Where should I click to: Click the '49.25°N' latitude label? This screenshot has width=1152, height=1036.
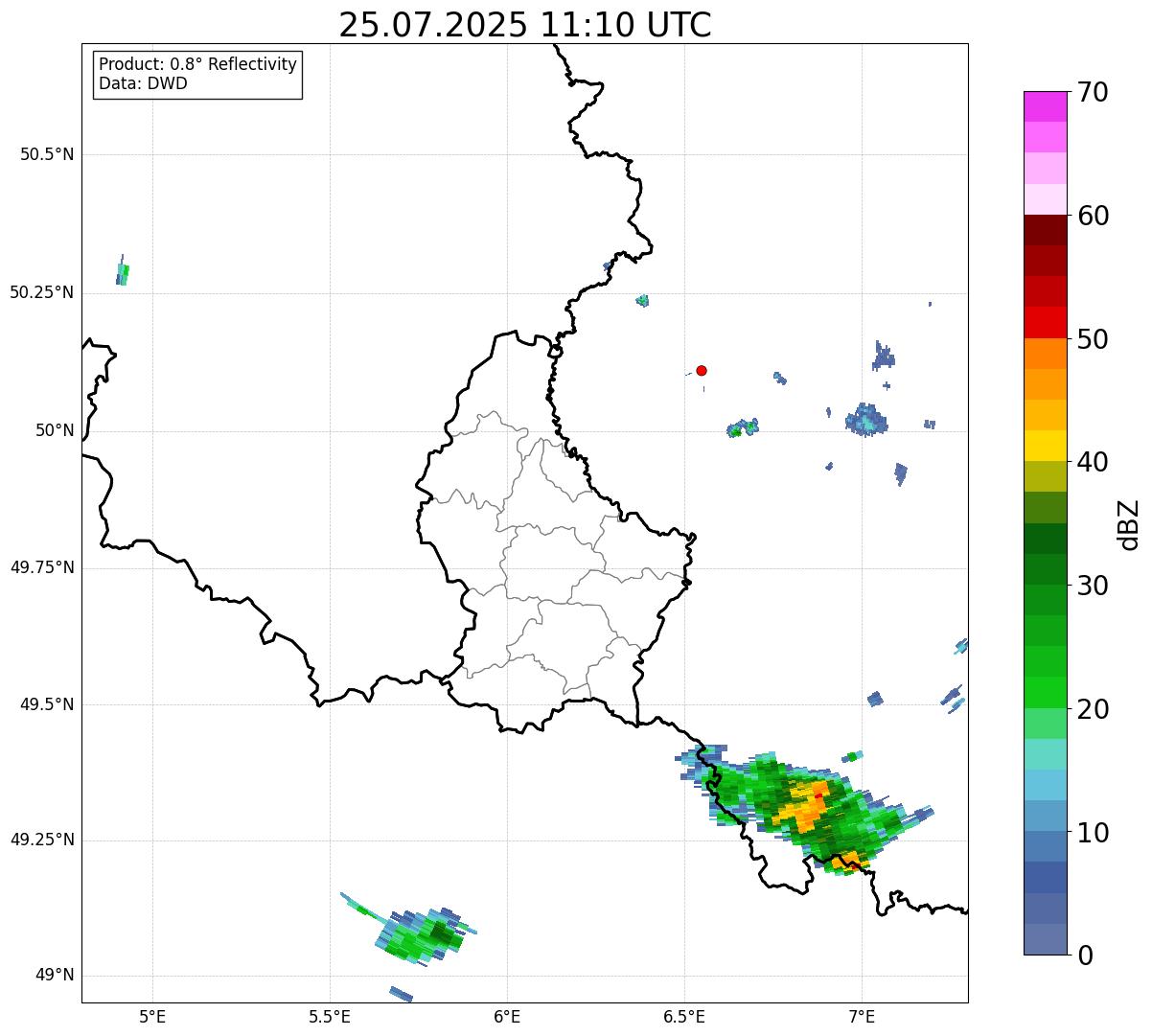tap(42, 840)
